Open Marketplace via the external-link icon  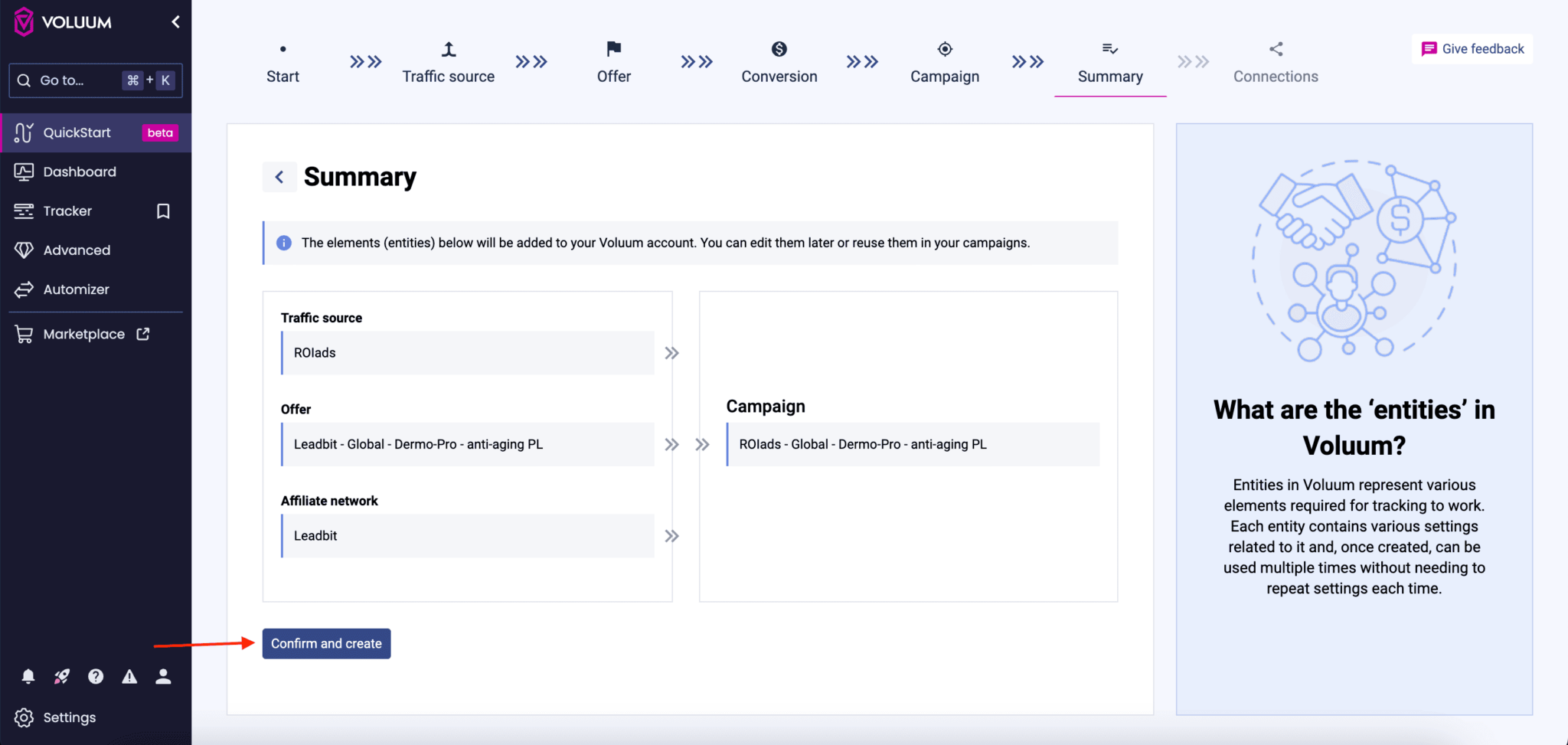[143, 334]
